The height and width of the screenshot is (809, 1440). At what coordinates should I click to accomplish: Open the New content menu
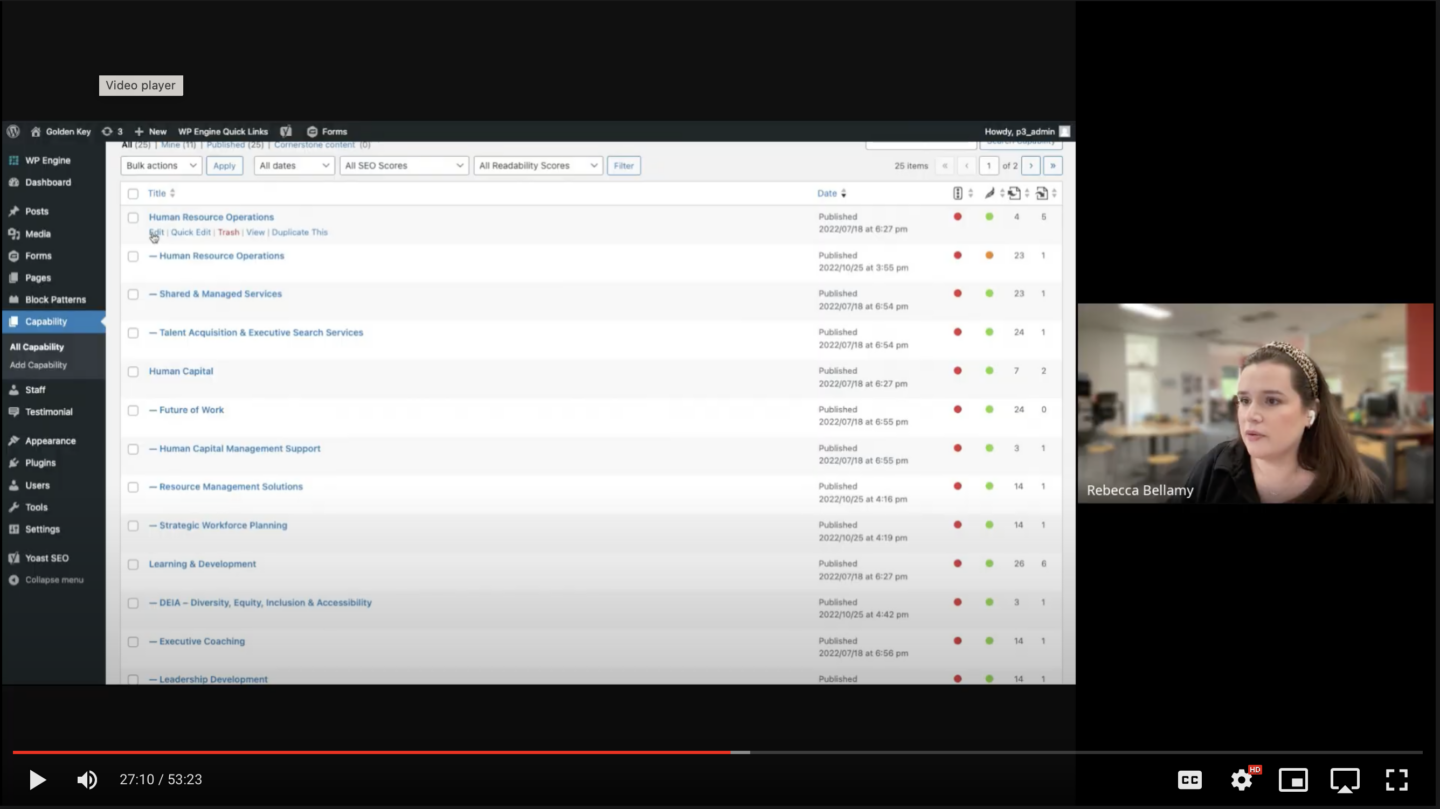(151, 131)
